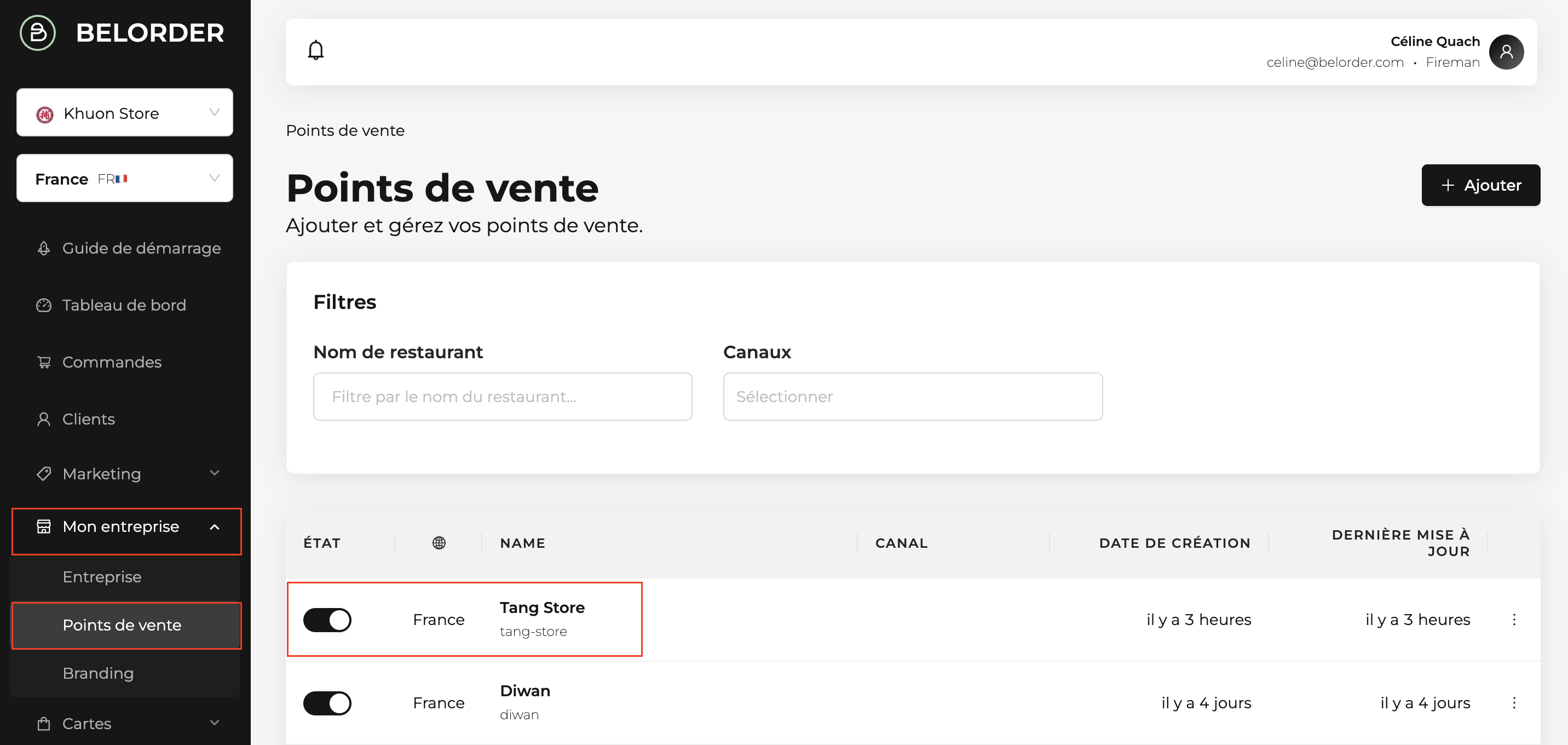
Task: Select Points de vente in sidebar
Action: [126, 626]
